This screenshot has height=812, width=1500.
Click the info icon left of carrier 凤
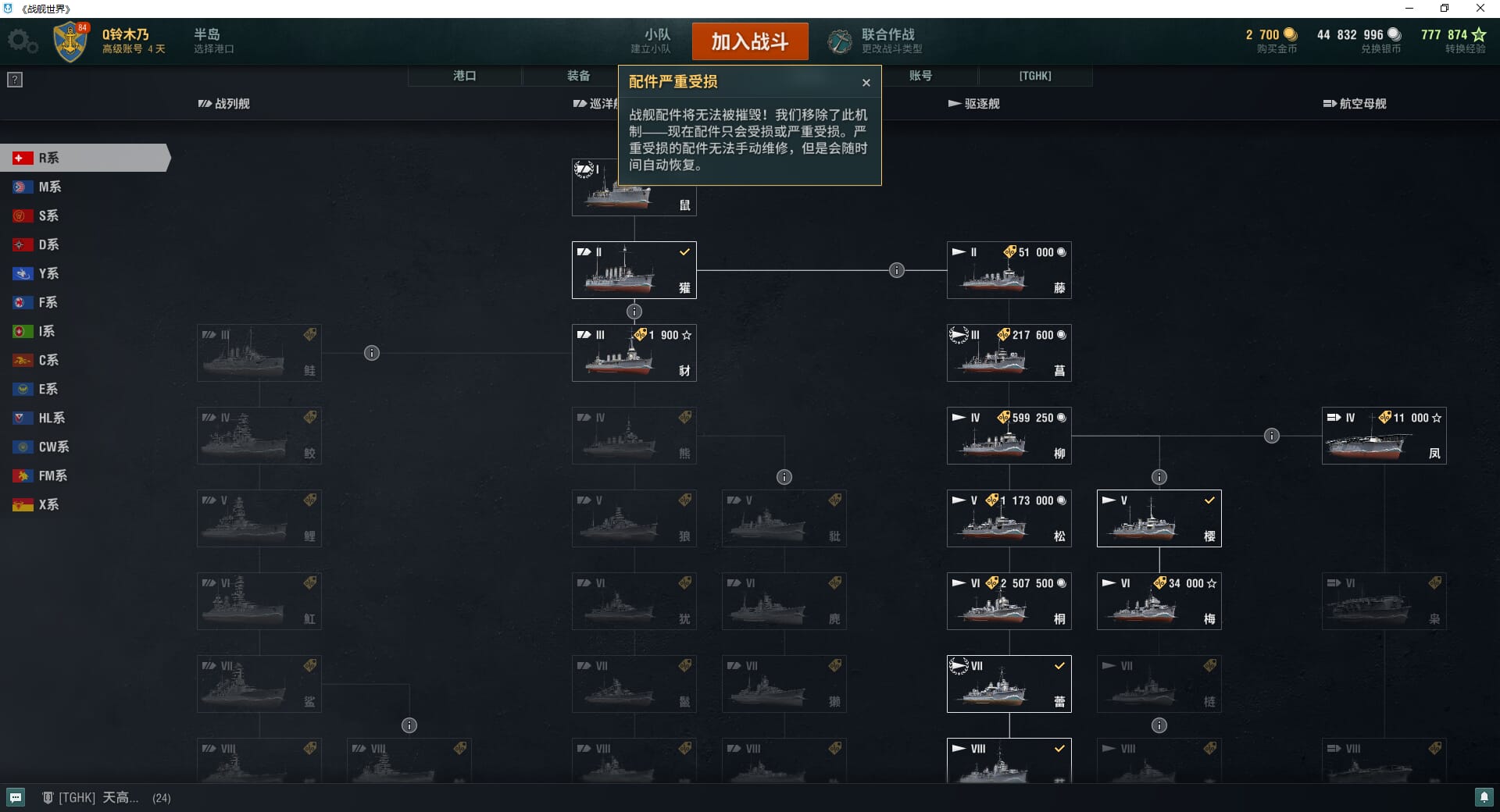click(1272, 436)
